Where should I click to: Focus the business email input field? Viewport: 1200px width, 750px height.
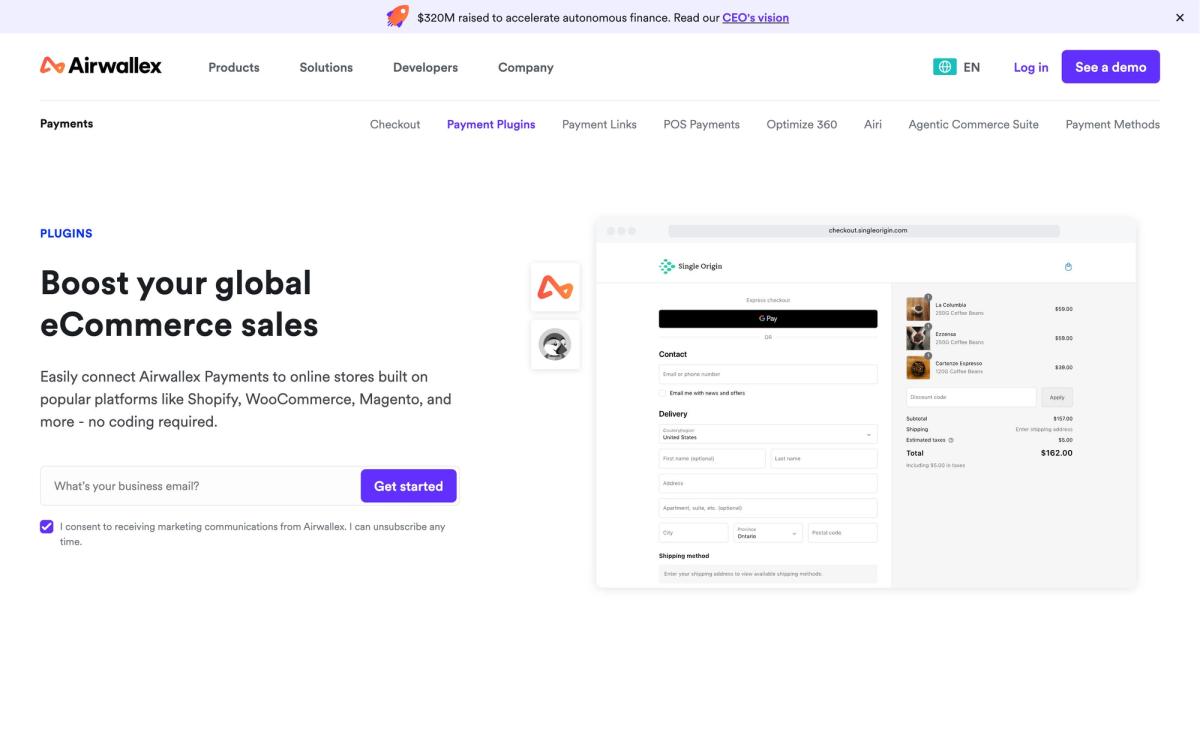(x=200, y=486)
